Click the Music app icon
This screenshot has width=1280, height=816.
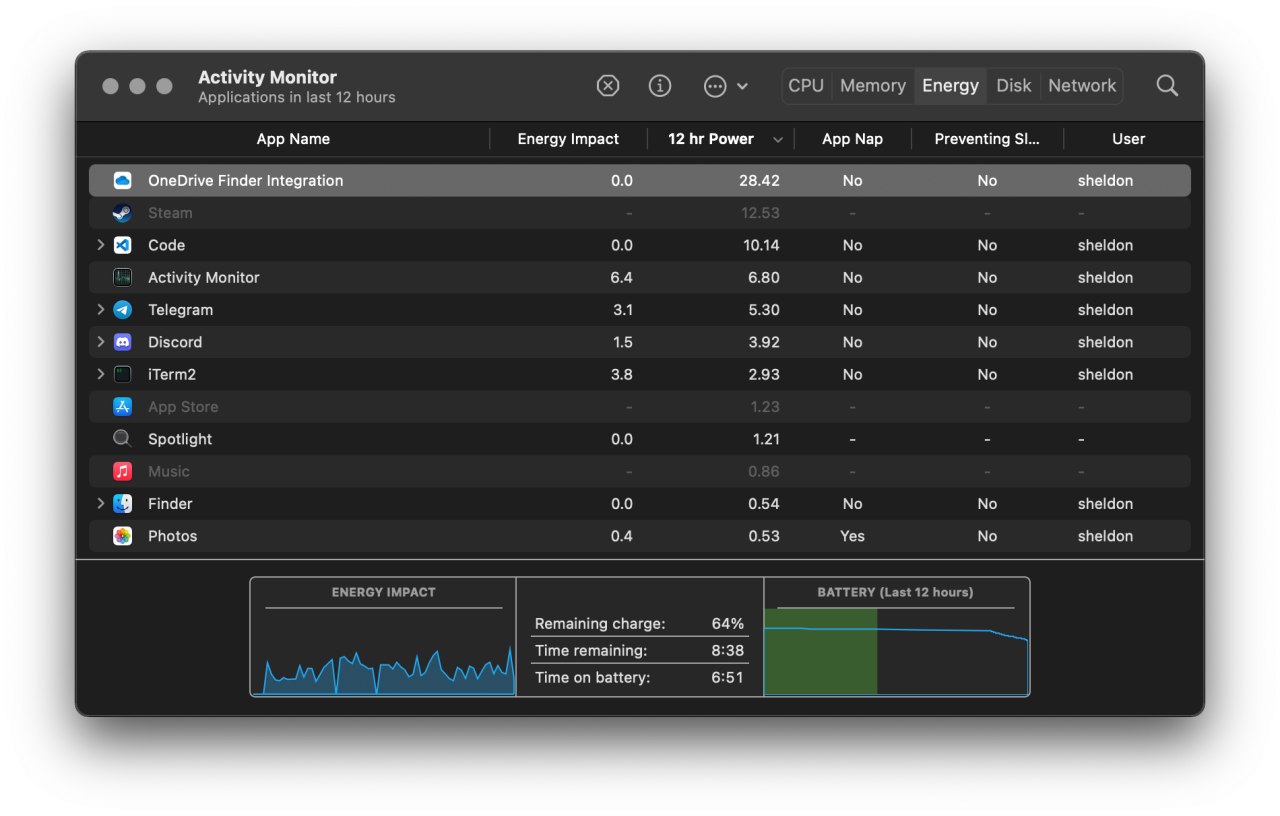[122, 471]
